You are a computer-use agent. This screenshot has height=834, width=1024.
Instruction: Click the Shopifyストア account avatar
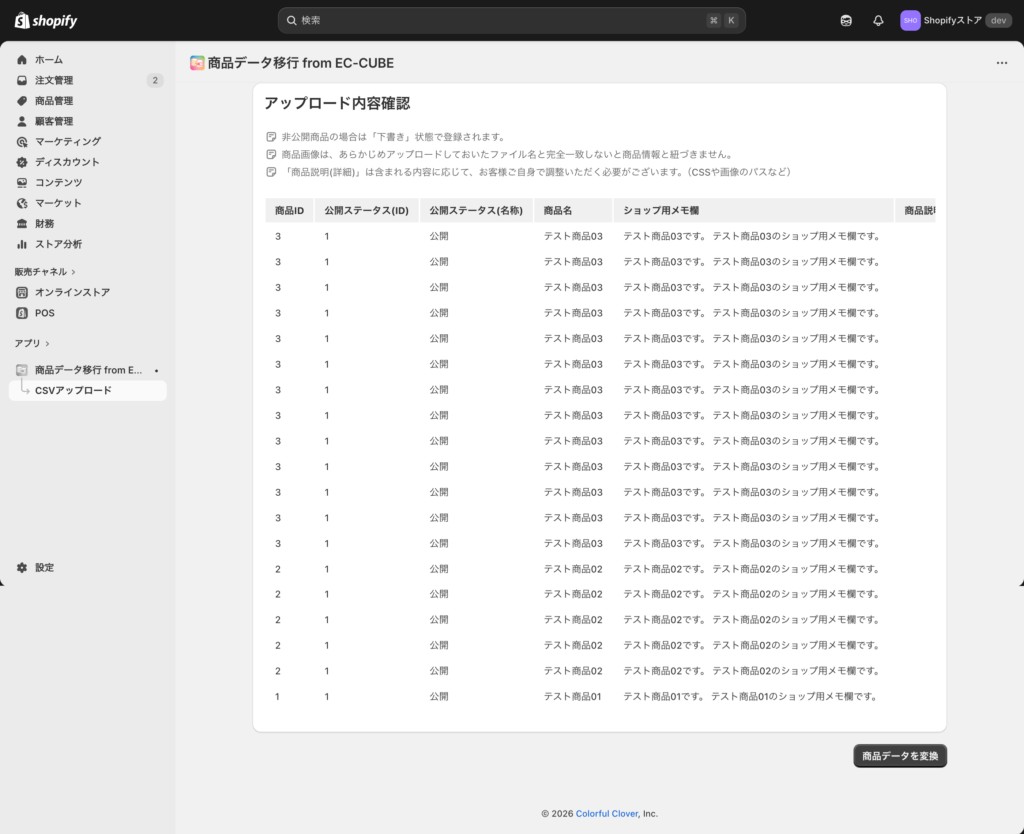(910, 21)
